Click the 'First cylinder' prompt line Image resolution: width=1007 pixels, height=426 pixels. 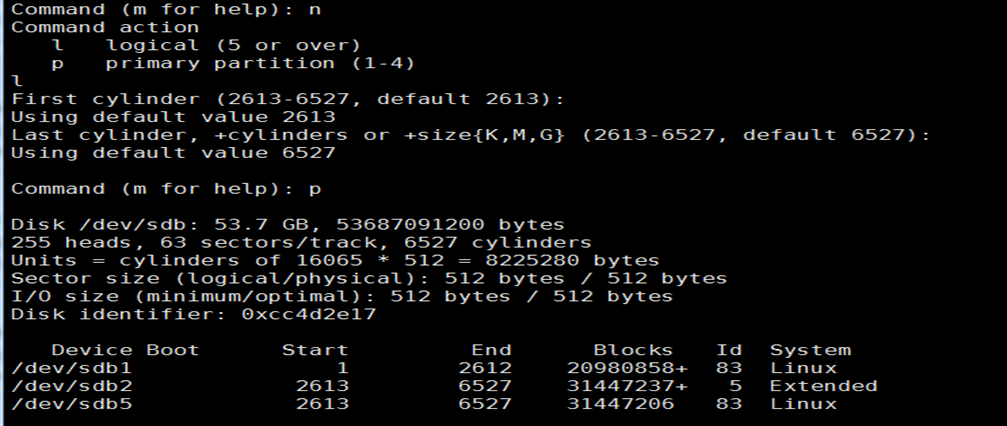(288, 99)
